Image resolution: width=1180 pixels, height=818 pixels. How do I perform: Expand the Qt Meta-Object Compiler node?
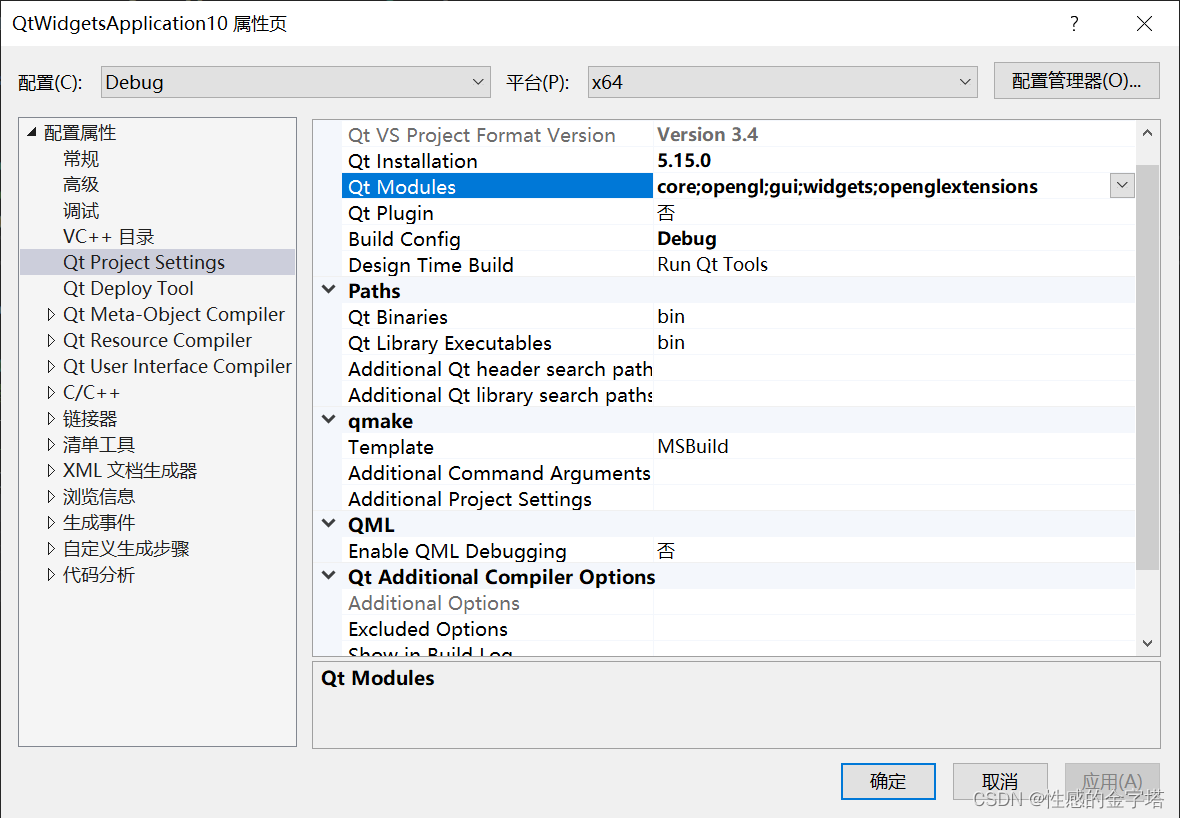51,314
